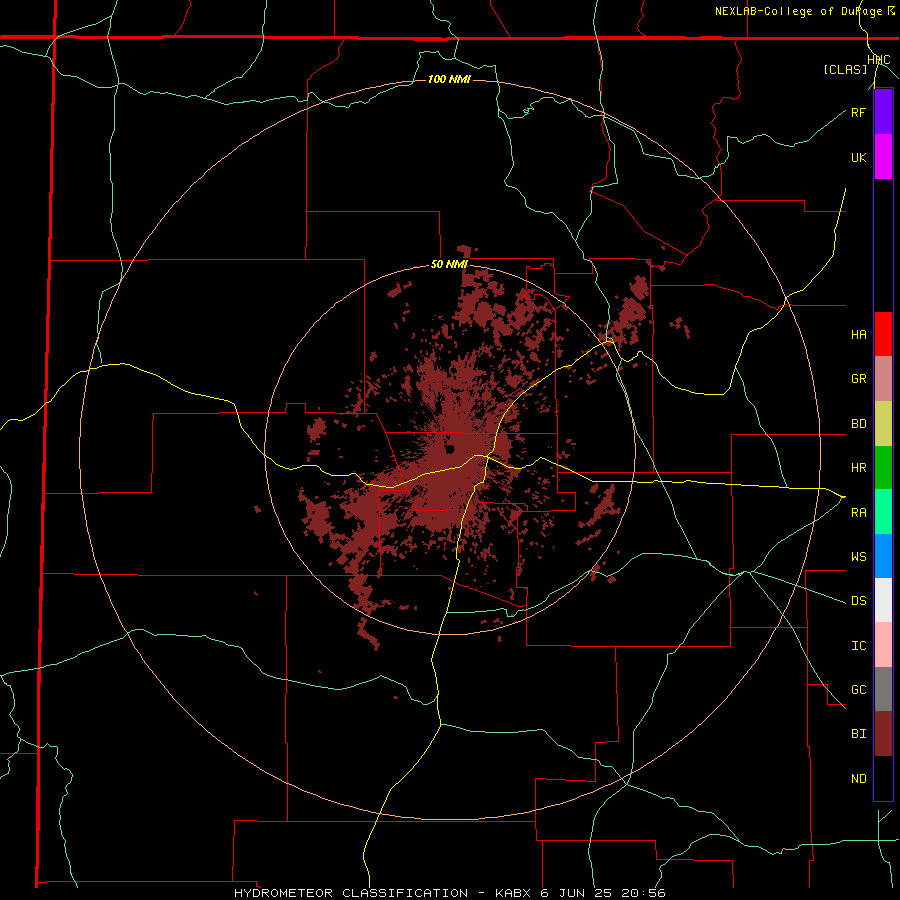The image size is (900, 900).
Task: Click the ND legend label
Action: pos(858,779)
